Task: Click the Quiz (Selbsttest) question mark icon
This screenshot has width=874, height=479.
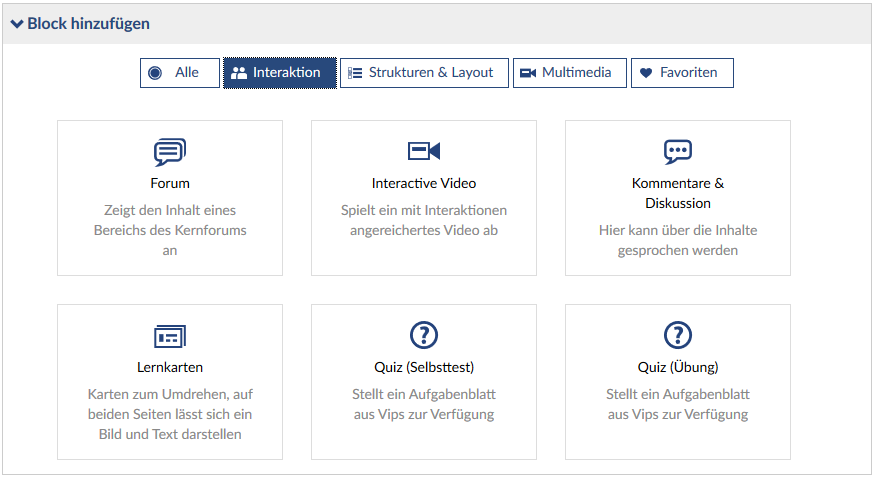Action: click(x=424, y=335)
